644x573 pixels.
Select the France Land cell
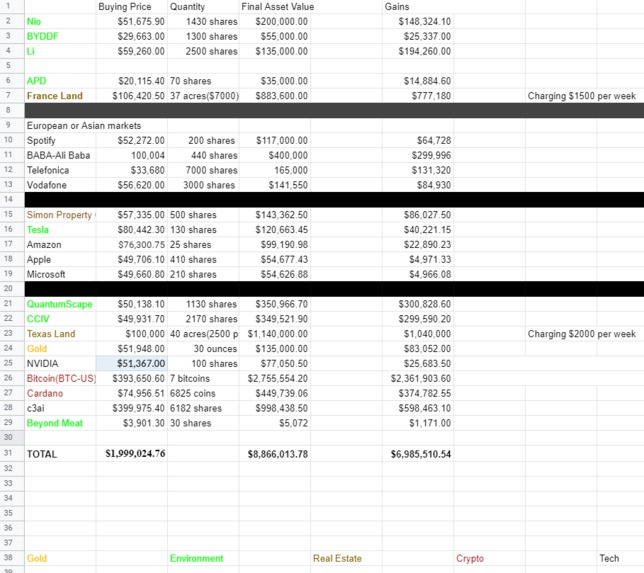pyautogui.click(x=60, y=96)
